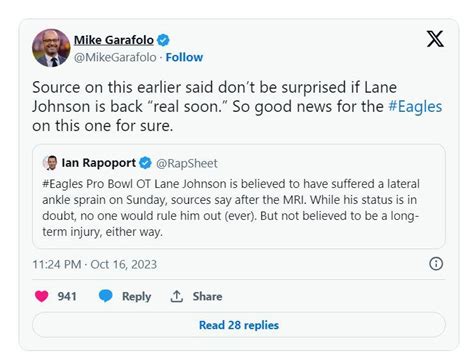
Task: Click the @MikeGarafolo handle
Action: click(x=115, y=57)
